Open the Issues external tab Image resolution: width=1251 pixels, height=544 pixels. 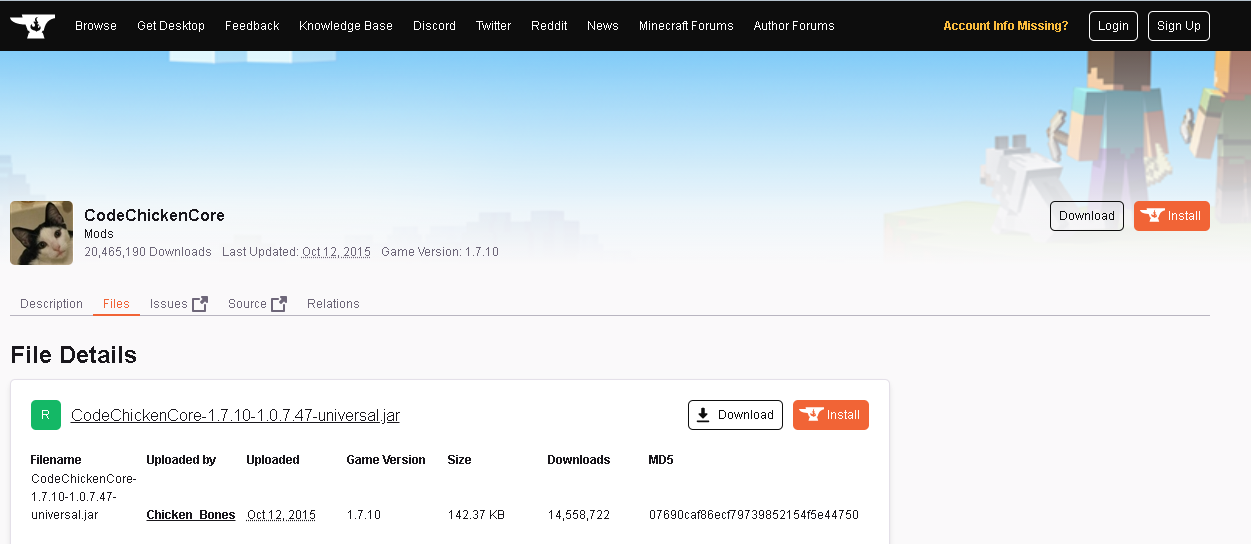pos(179,304)
